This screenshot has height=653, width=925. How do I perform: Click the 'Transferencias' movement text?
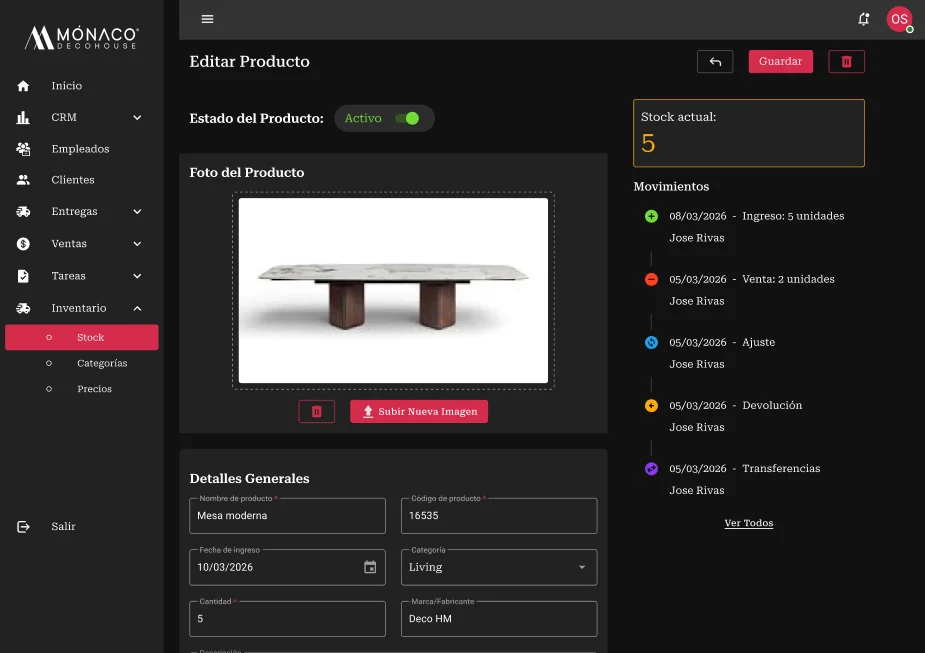click(781, 469)
